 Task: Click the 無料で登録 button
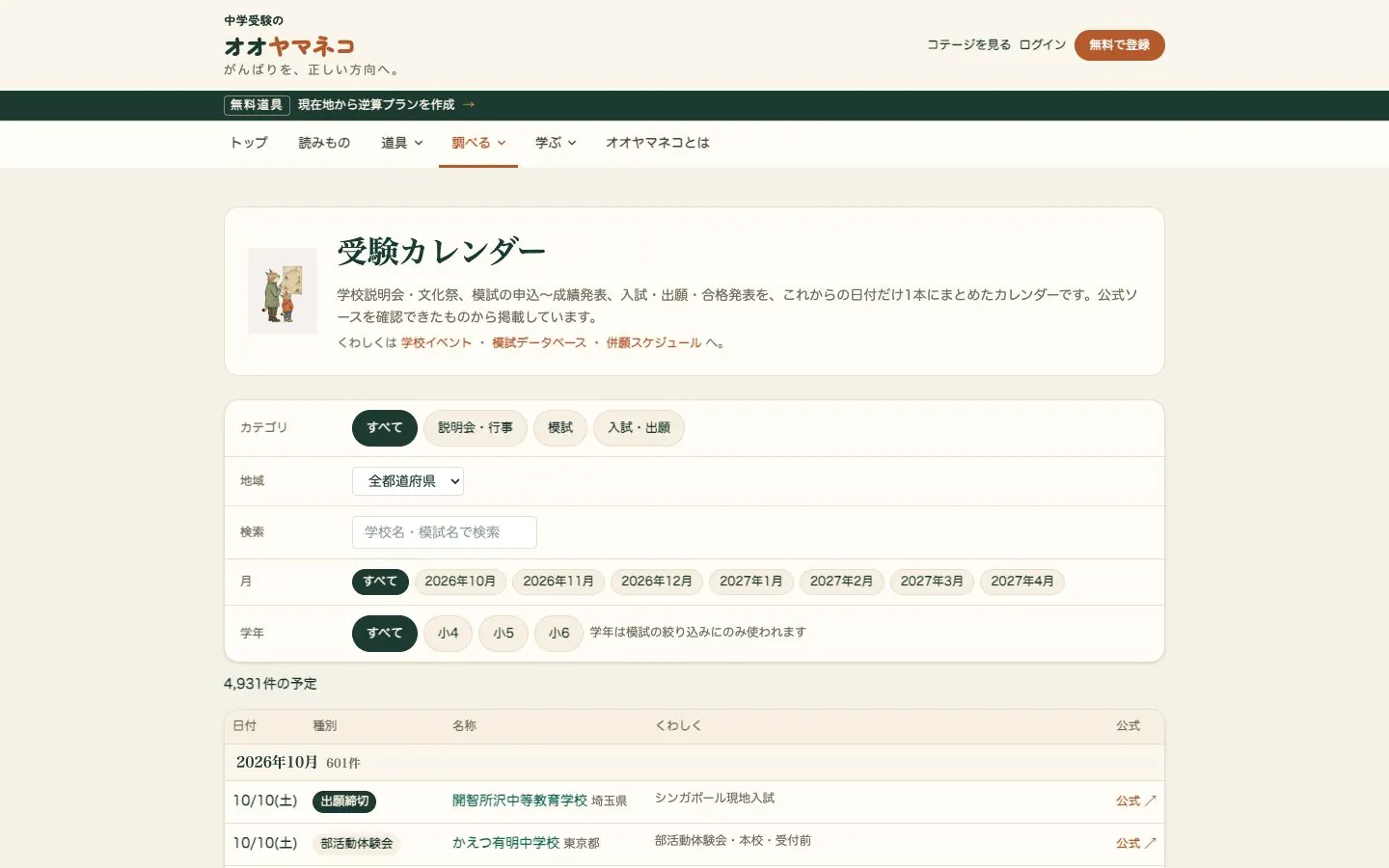(1120, 45)
